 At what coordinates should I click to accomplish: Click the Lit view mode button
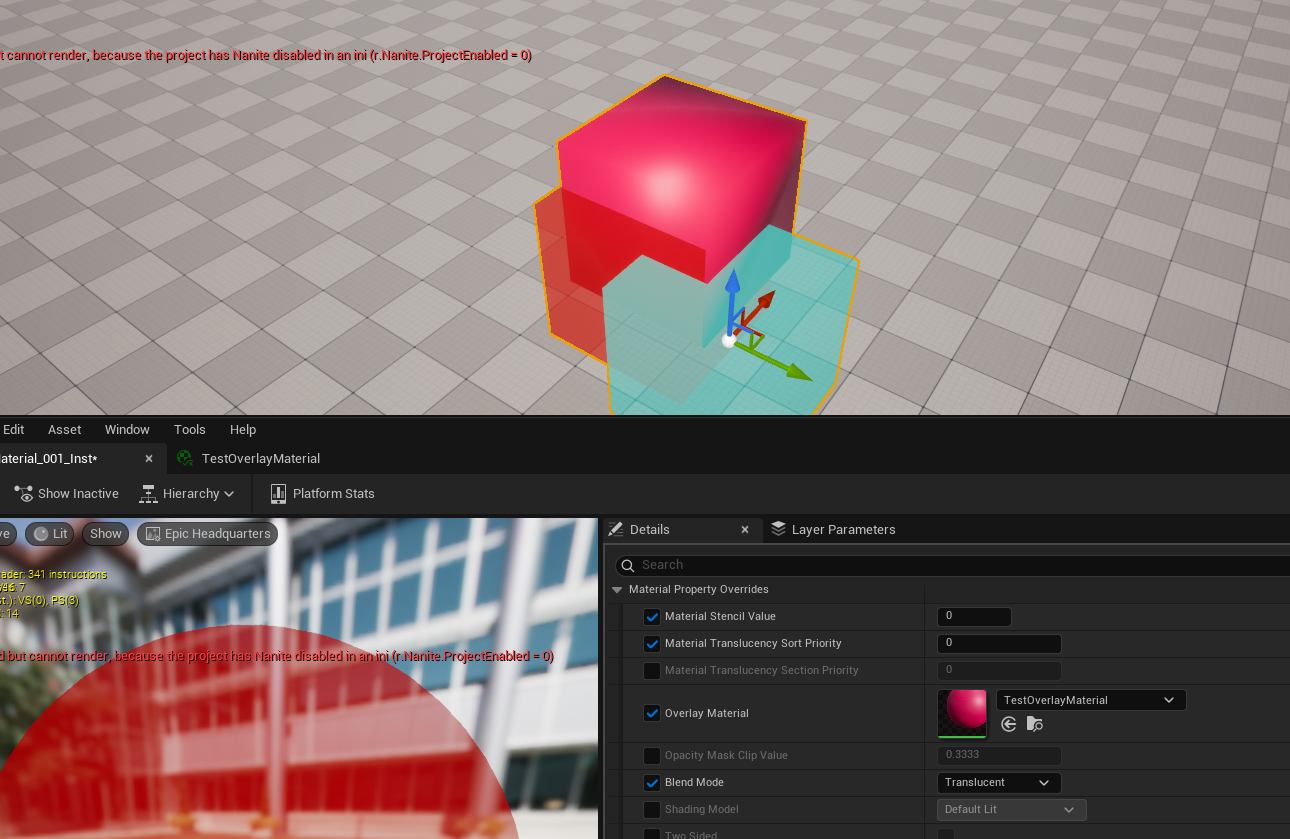[50, 534]
